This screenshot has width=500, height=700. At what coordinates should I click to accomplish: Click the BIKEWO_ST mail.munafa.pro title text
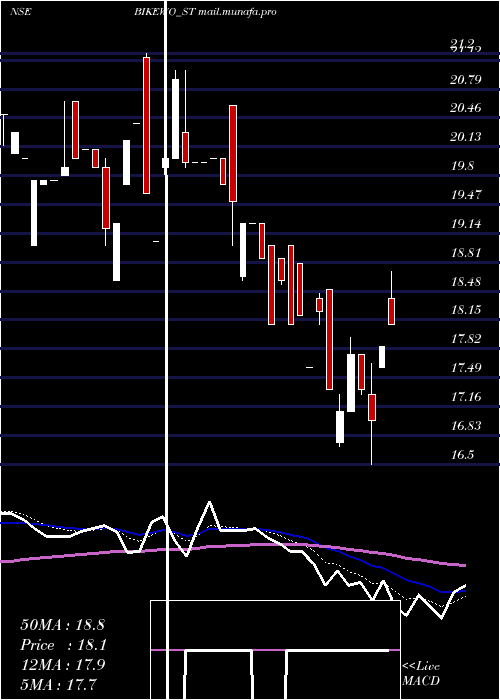click(x=205, y=12)
